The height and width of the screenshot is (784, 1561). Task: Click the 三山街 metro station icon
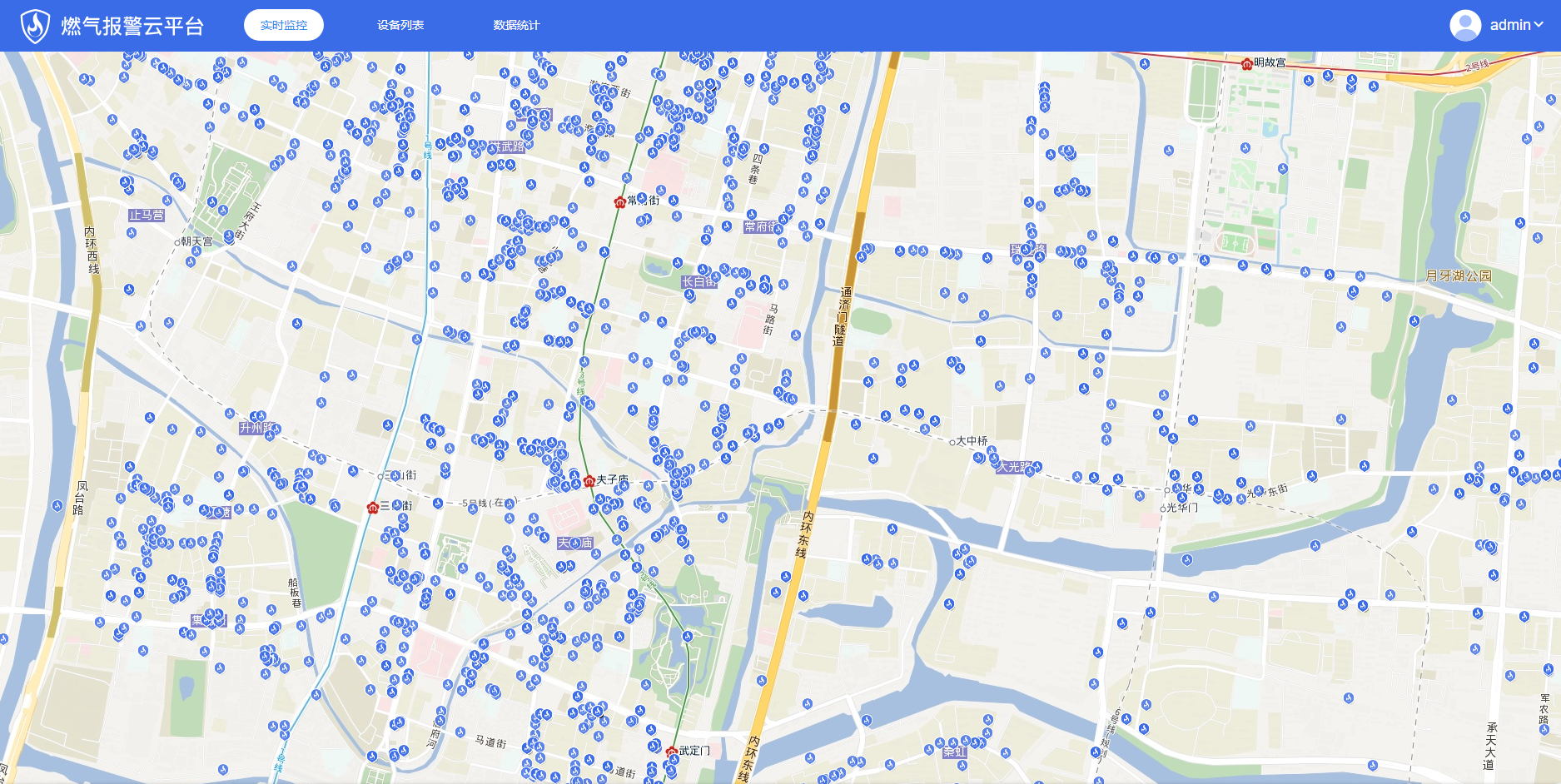373,508
